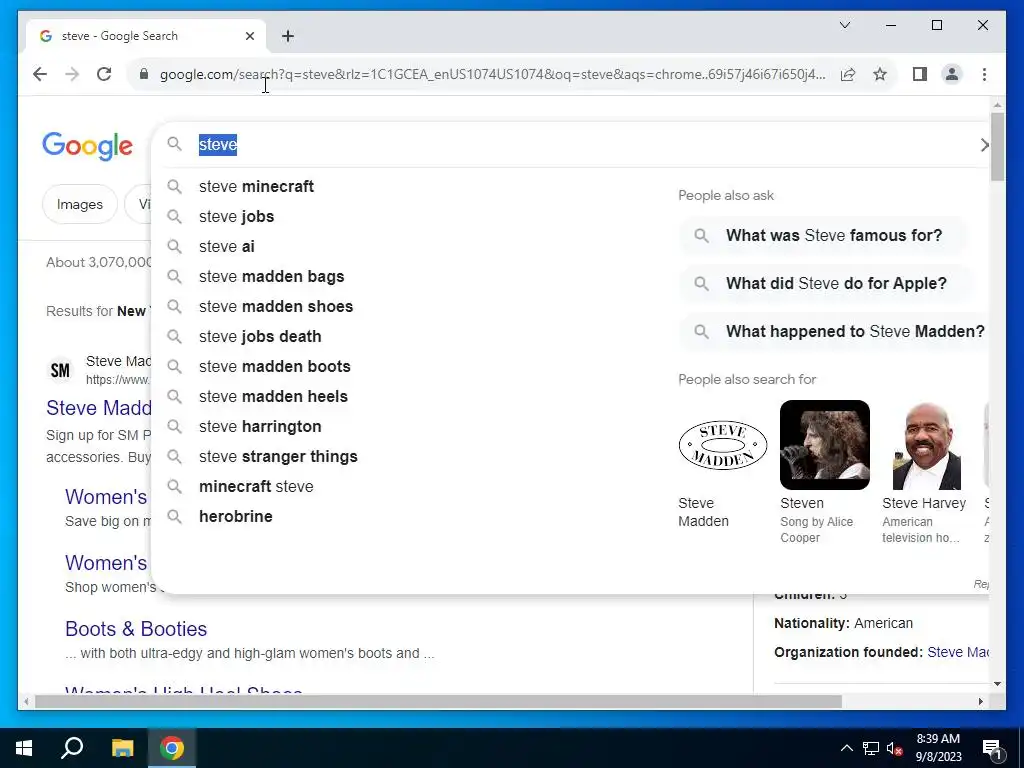
Task: Bookmark this tab with the star icon
Action: (x=880, y=74)
